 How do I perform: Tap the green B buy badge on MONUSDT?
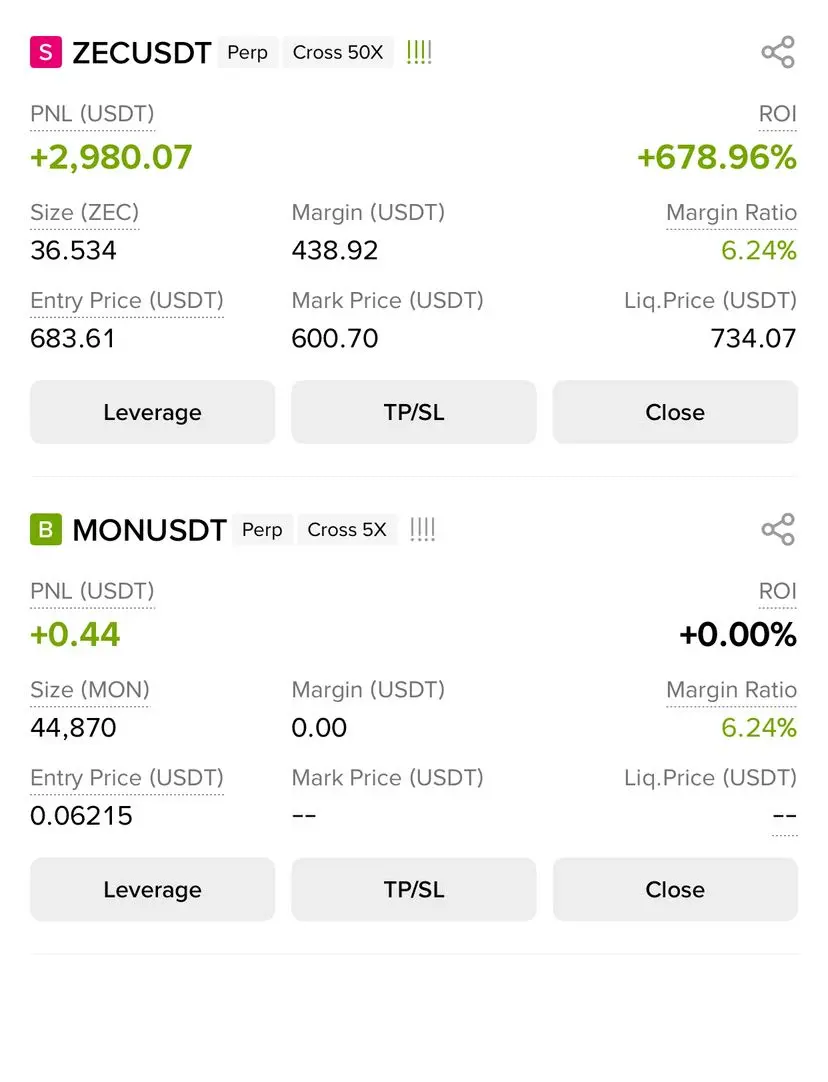pos(46,530)
